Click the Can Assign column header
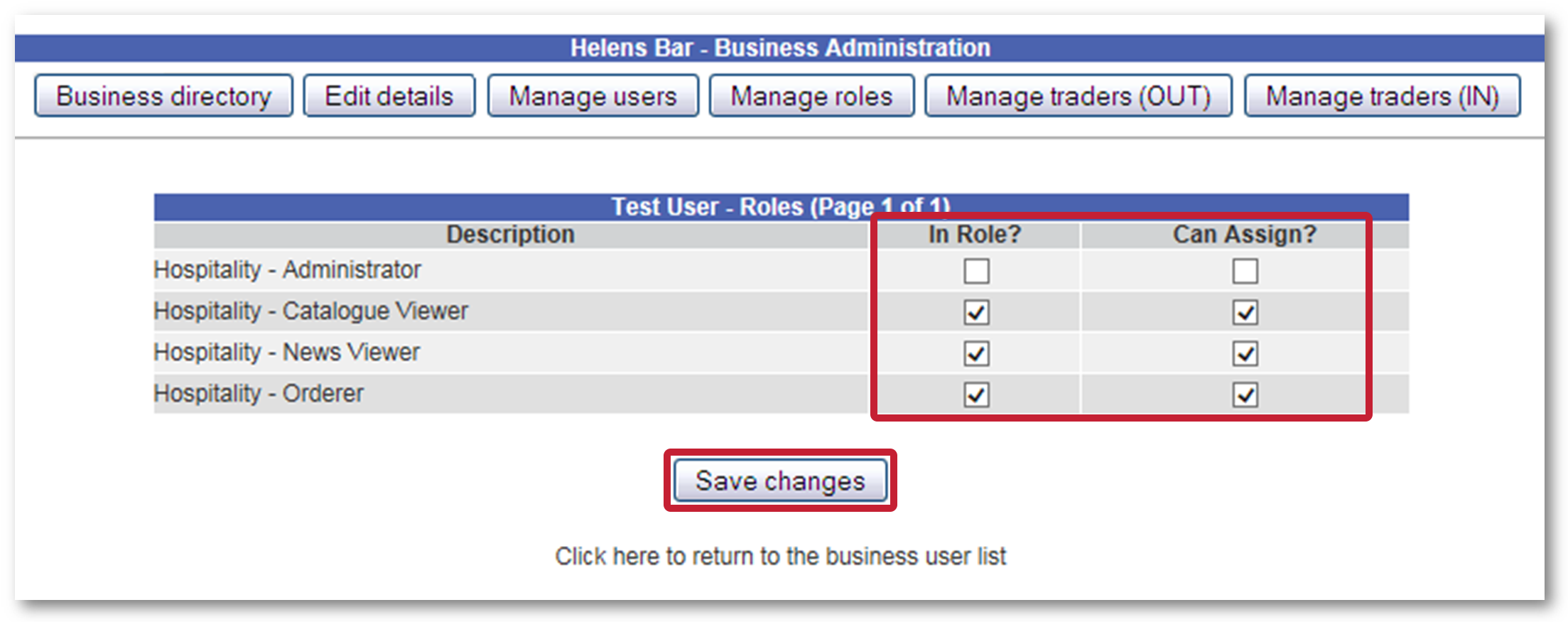Viewport: 1568px width, 622px height. tap(1244, 234)
